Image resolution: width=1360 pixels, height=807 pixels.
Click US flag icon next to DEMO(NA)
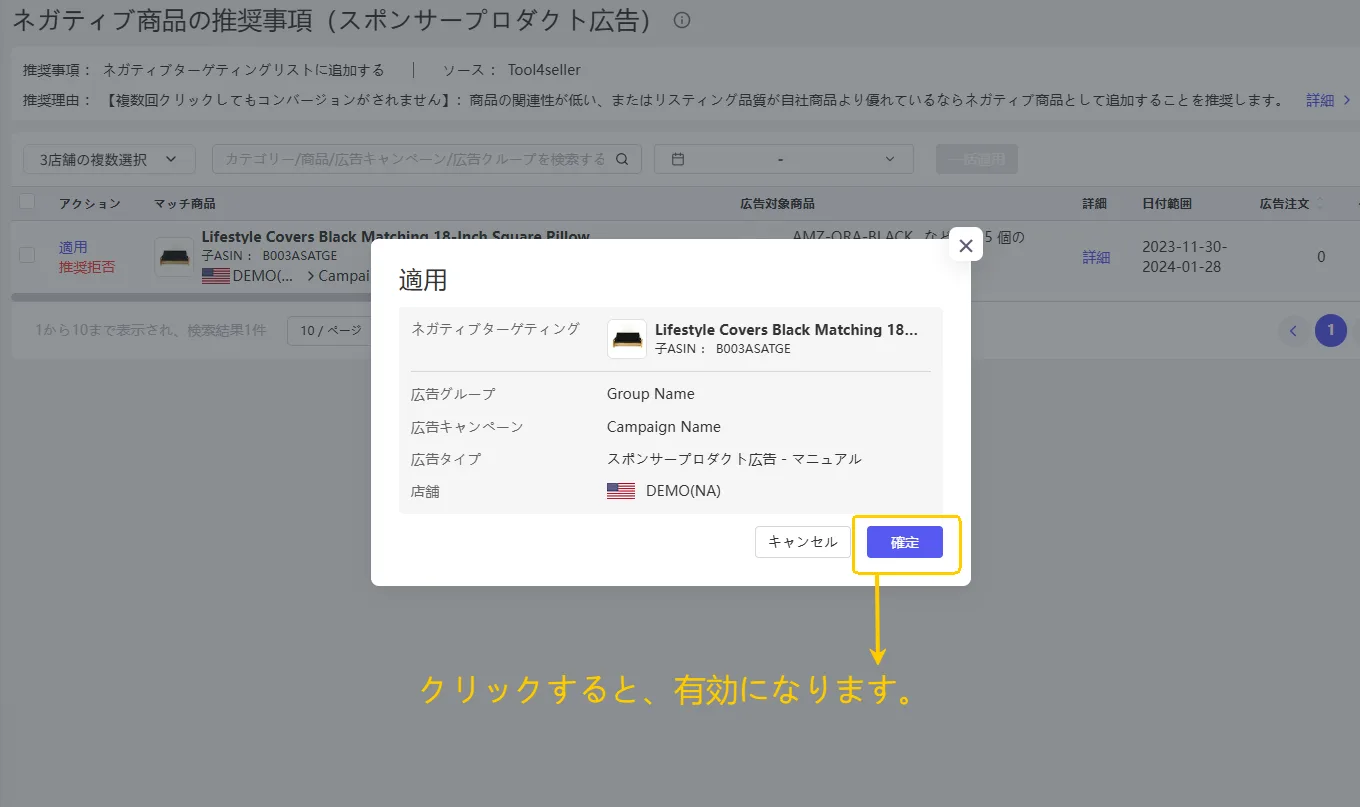621,491
